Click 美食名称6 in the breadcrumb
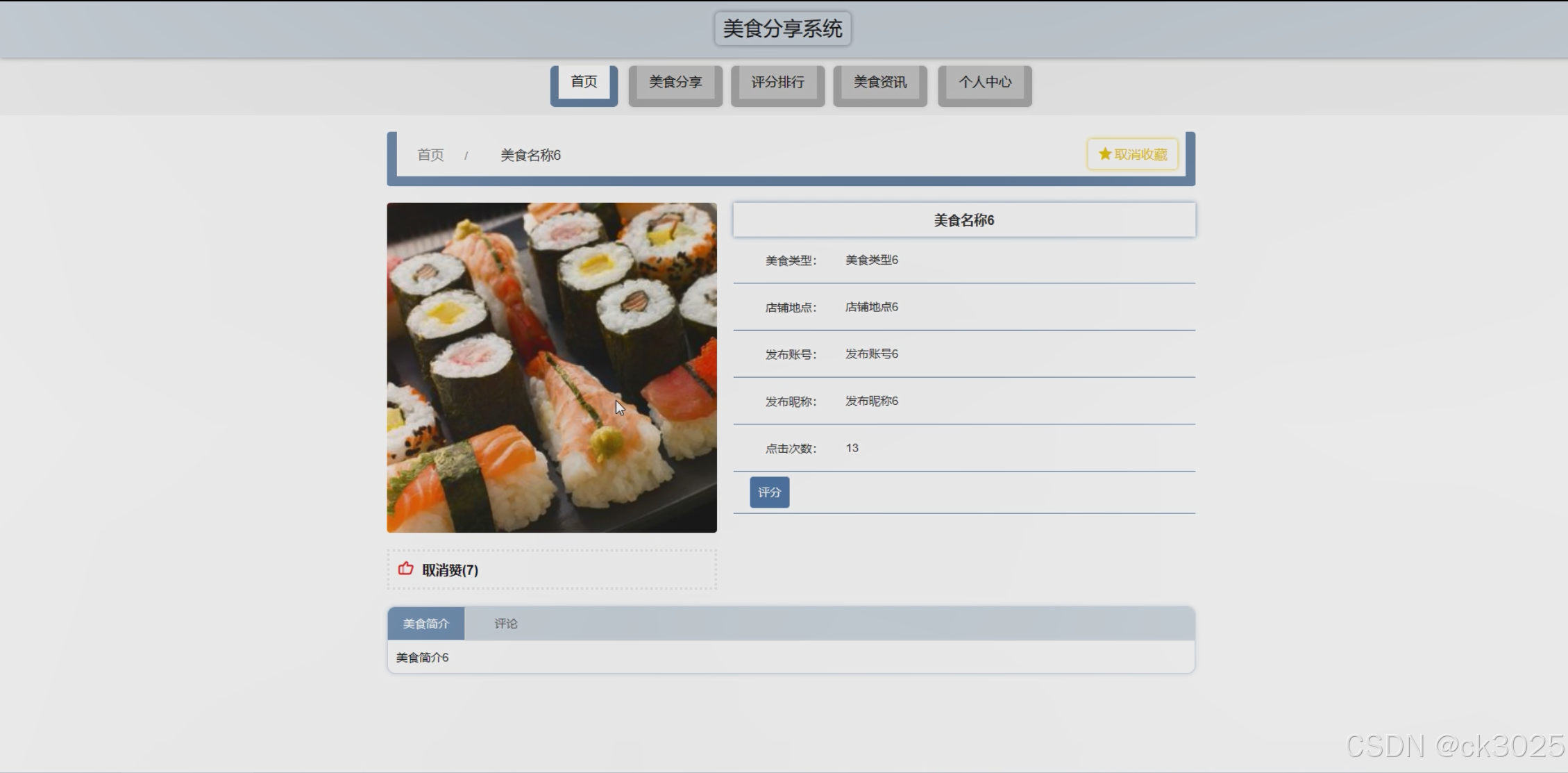1568x773 pixels. (x=530, y=155)
